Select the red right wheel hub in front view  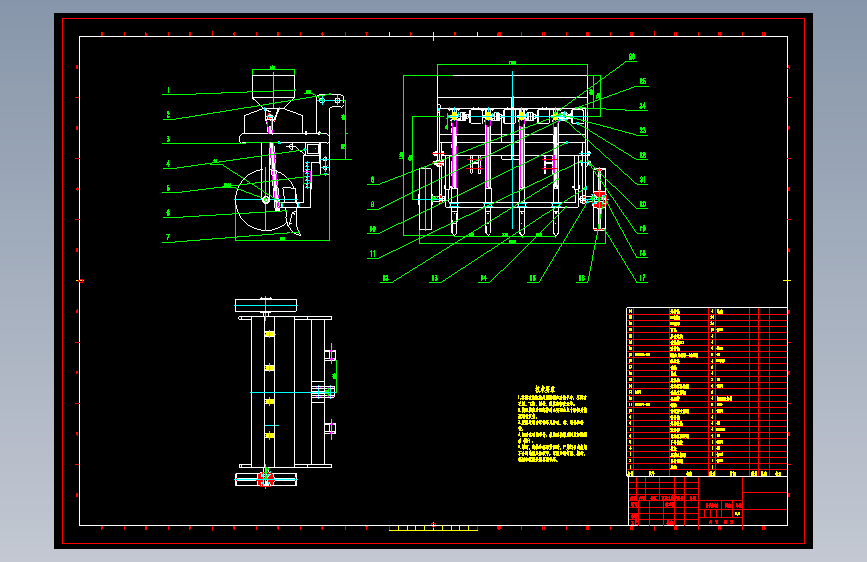(x=599, y=199)
